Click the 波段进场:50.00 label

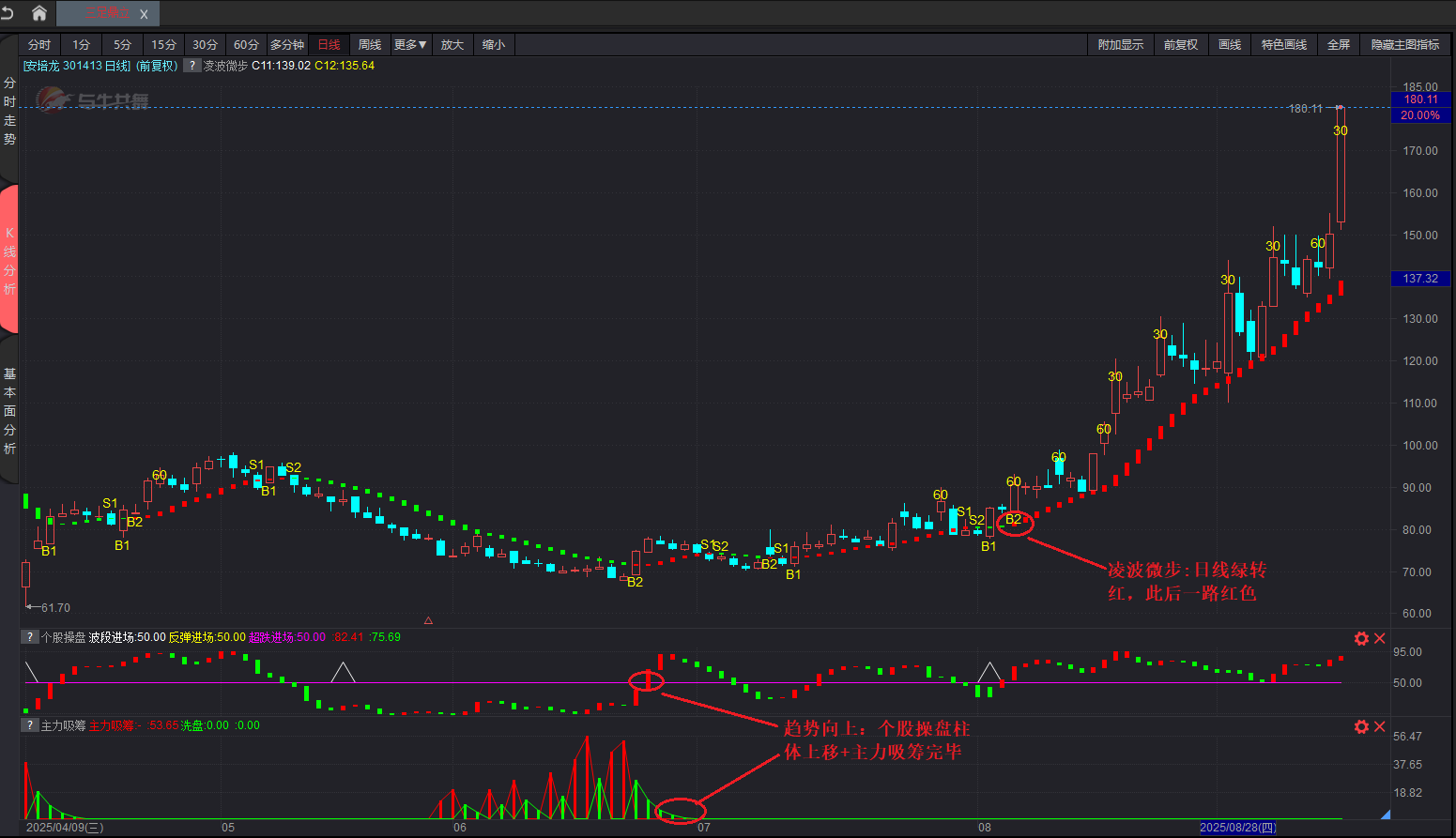click(x=127, y=637)
